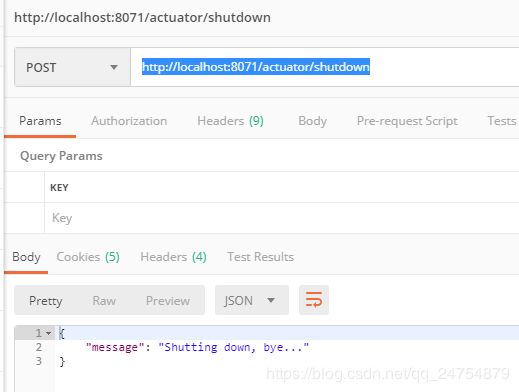The height and width of the screenshot is (392, 519).
Task: Switch to the Authorization tab
Action: coord(129,121)
